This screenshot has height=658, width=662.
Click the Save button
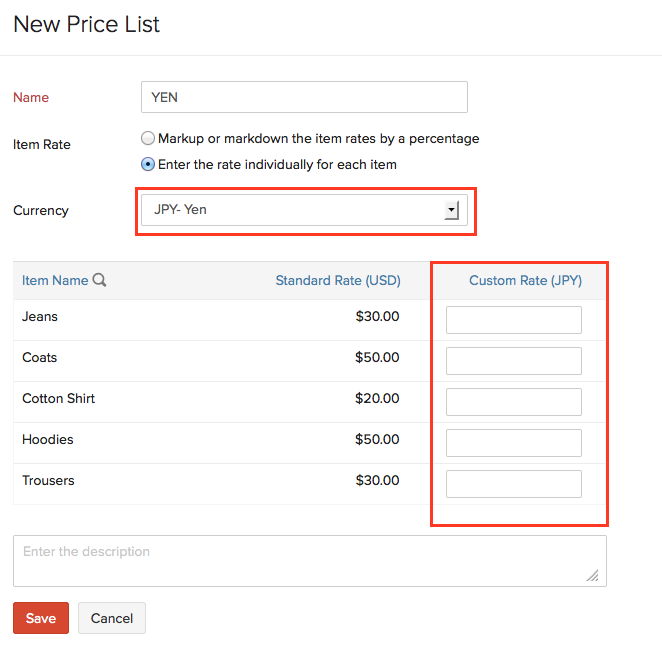[41, 618]
